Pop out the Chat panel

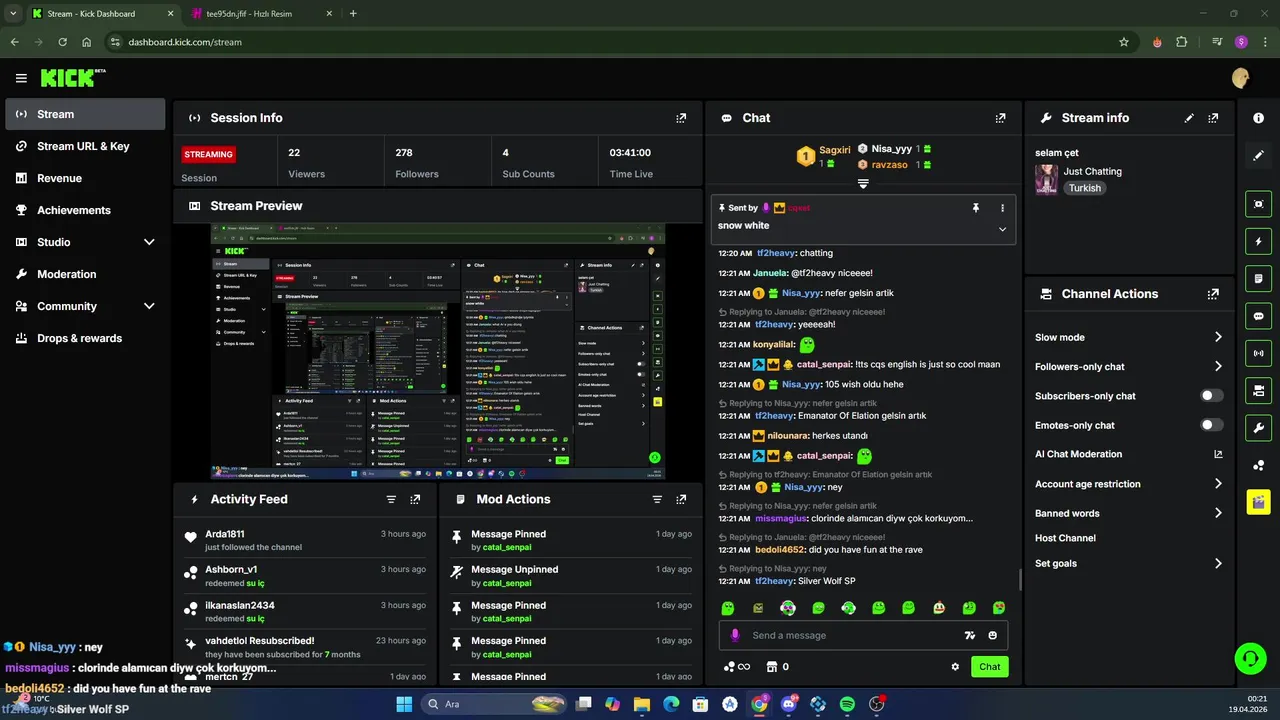[x=1000, y=118]
